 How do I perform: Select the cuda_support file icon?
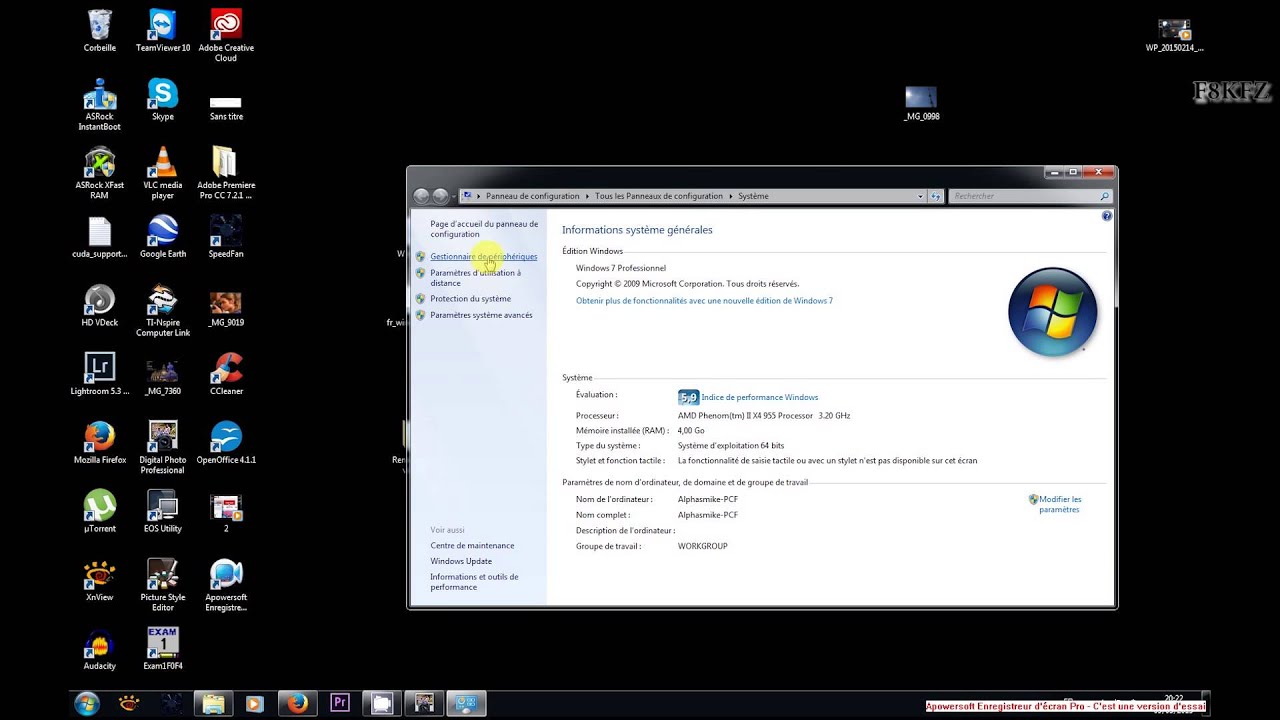click(100, 237)
